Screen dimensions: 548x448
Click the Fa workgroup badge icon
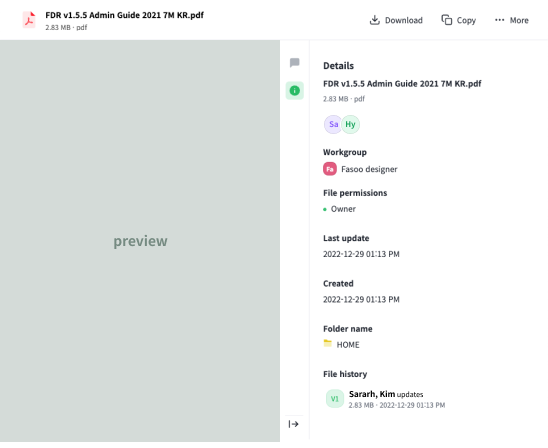(330, 169)
